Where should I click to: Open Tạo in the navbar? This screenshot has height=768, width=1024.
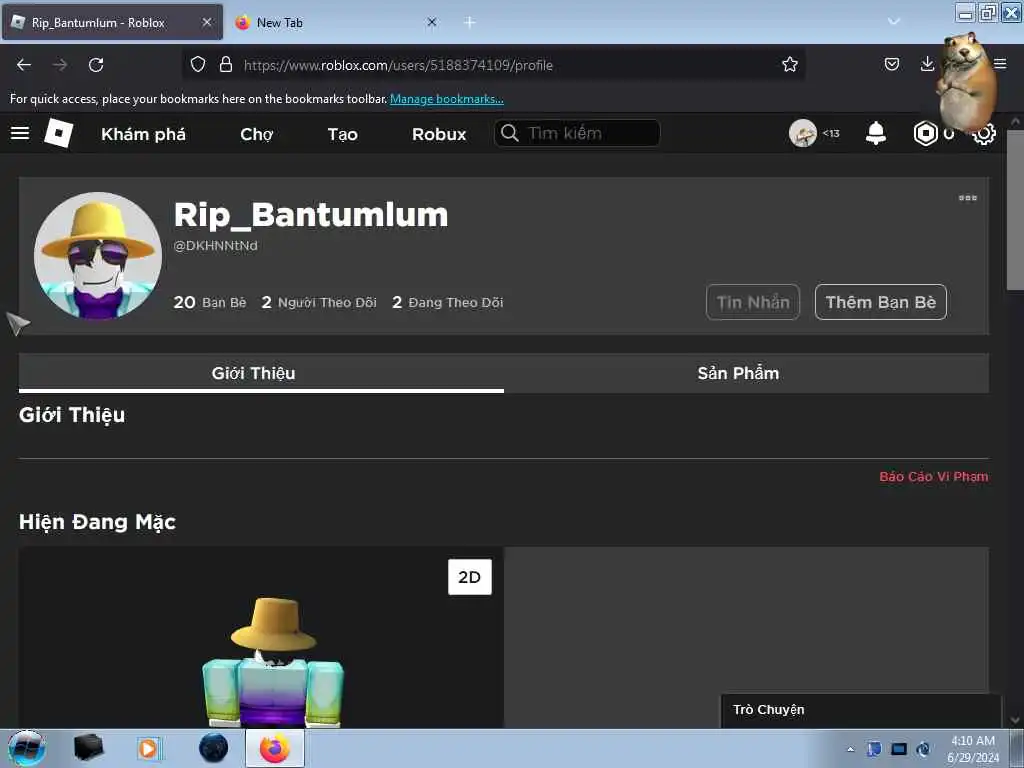click(x=342, y=134)
